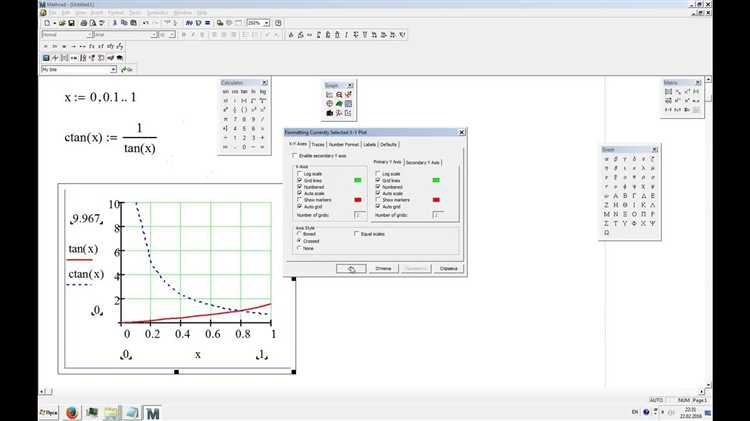Click the Go button next to My Site
This screenshot has width=750, height=421.
point(127,70)
